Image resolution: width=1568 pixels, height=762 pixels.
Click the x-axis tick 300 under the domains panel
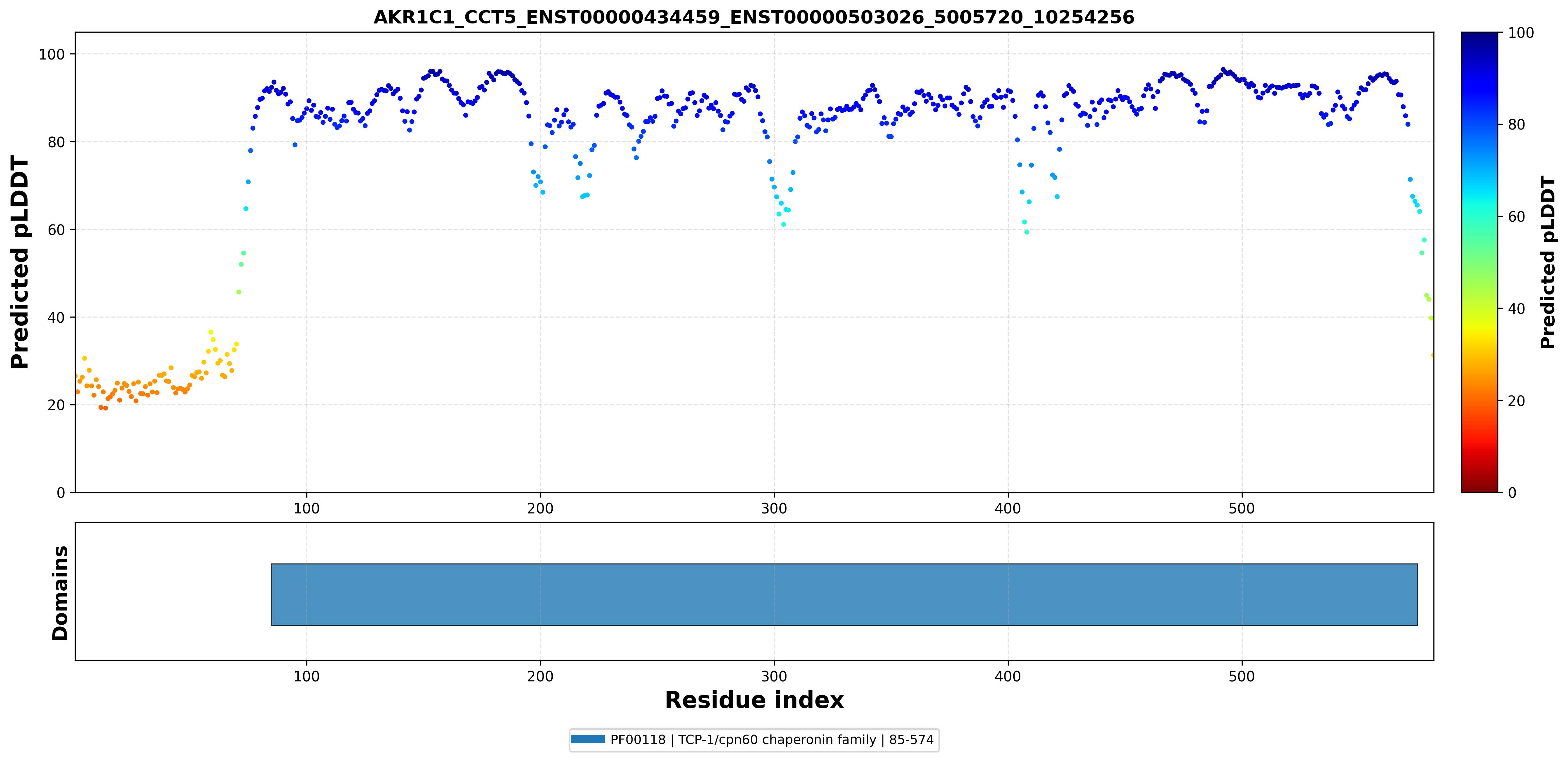(774, 676)
